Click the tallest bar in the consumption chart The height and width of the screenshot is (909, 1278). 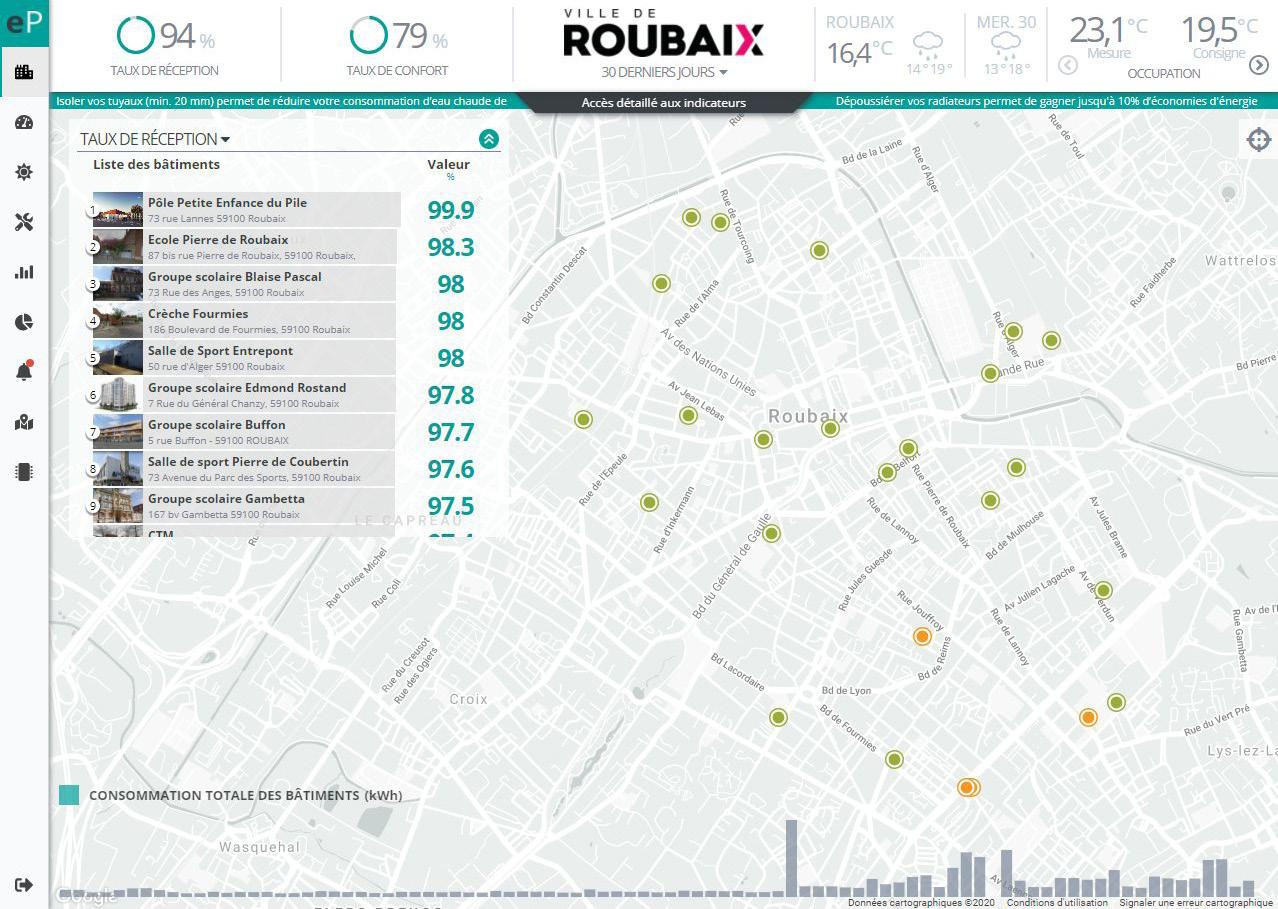coord(791,858)
